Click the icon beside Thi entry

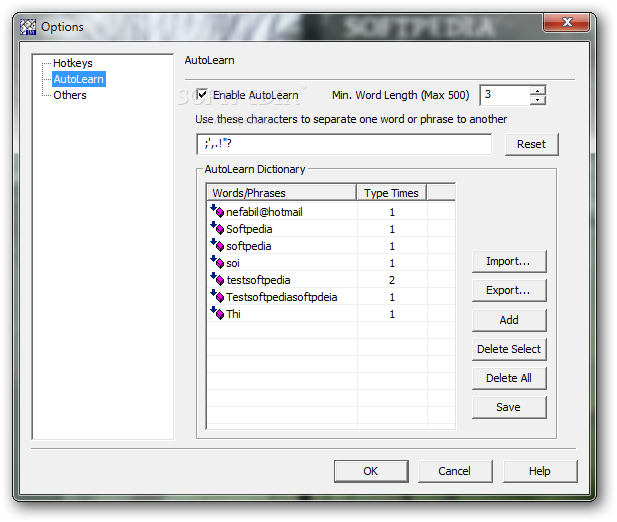(217, 313)
